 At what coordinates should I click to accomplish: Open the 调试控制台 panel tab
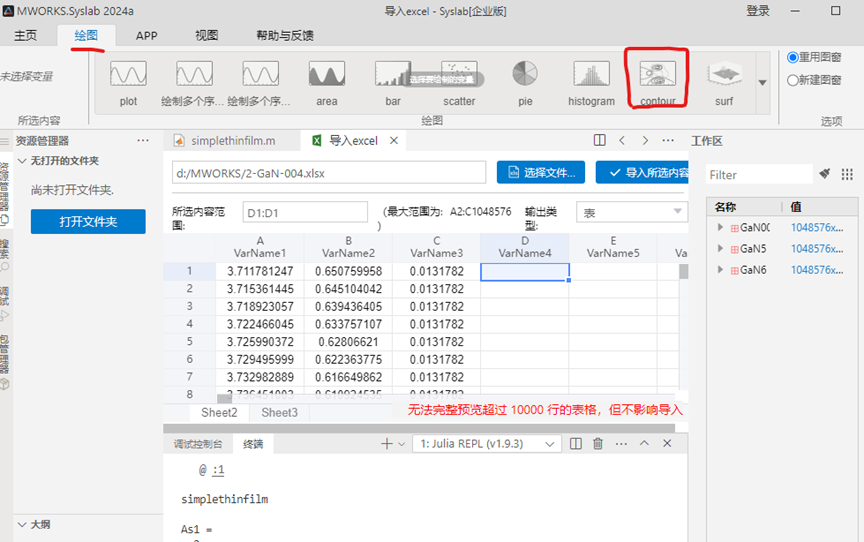coord(198,444)
